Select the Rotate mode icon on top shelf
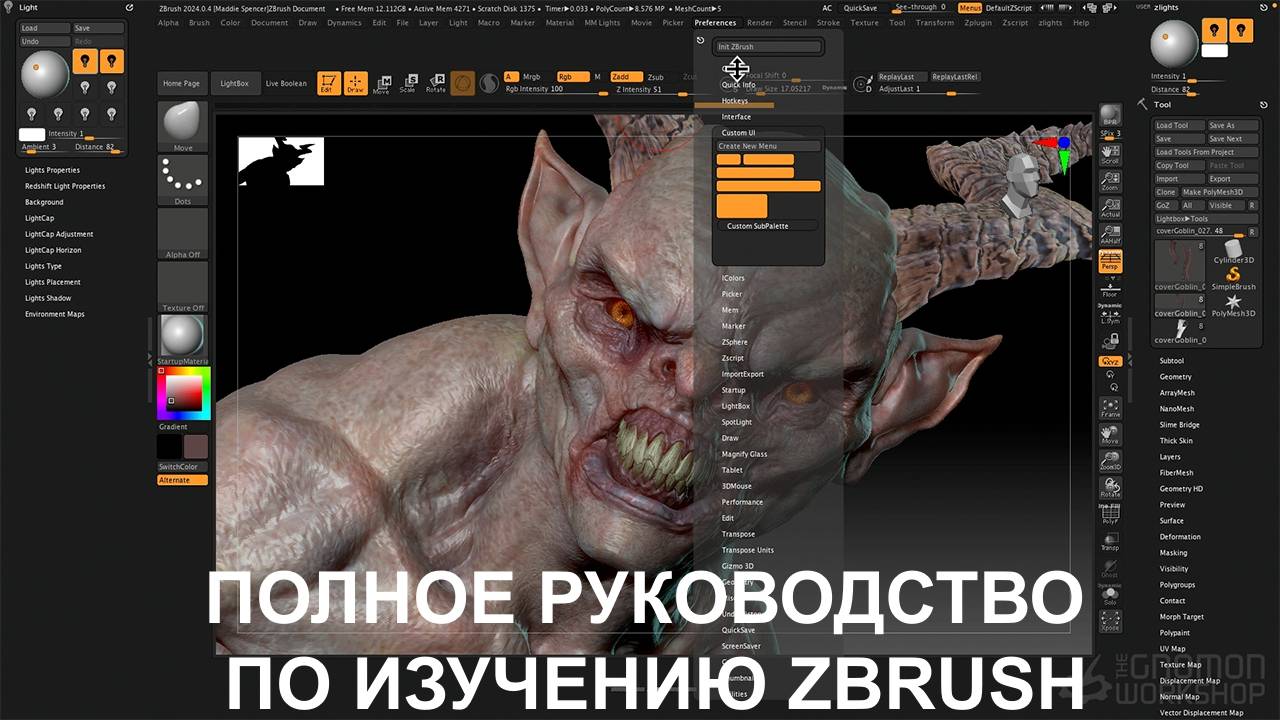This screenshot has width=1280, height=720. point(437,83)
